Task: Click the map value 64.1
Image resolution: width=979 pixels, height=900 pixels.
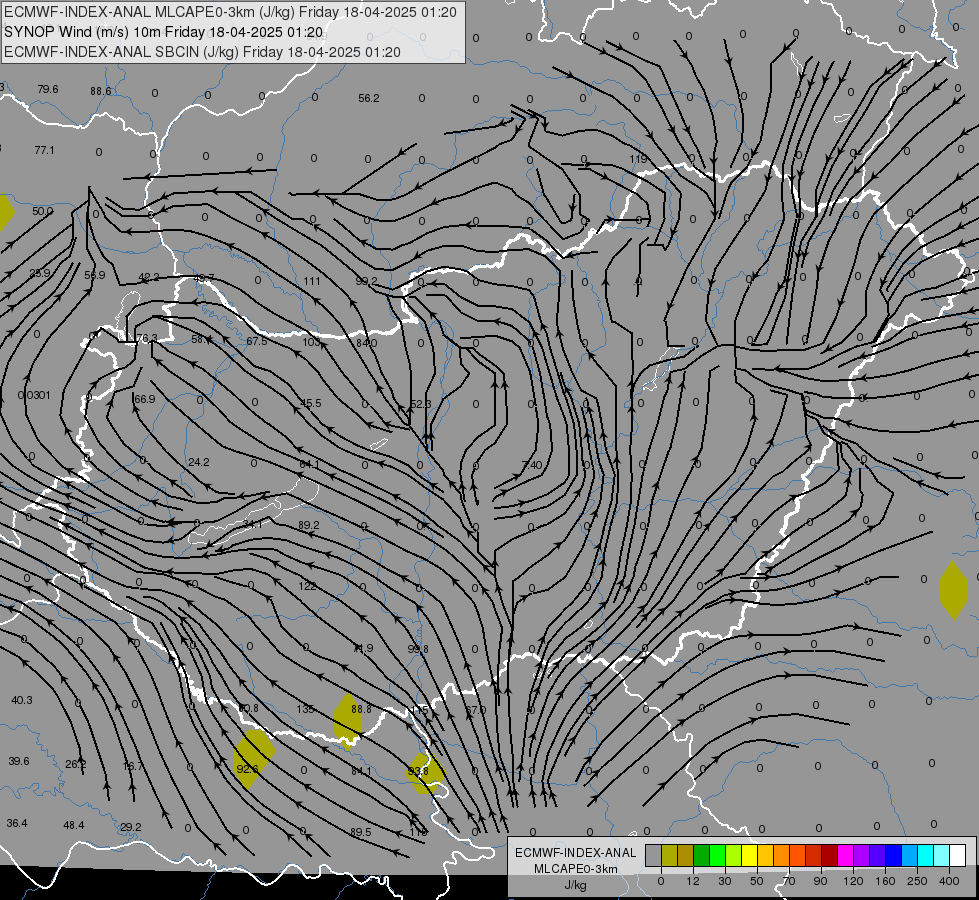Action: tap(310, 464)
